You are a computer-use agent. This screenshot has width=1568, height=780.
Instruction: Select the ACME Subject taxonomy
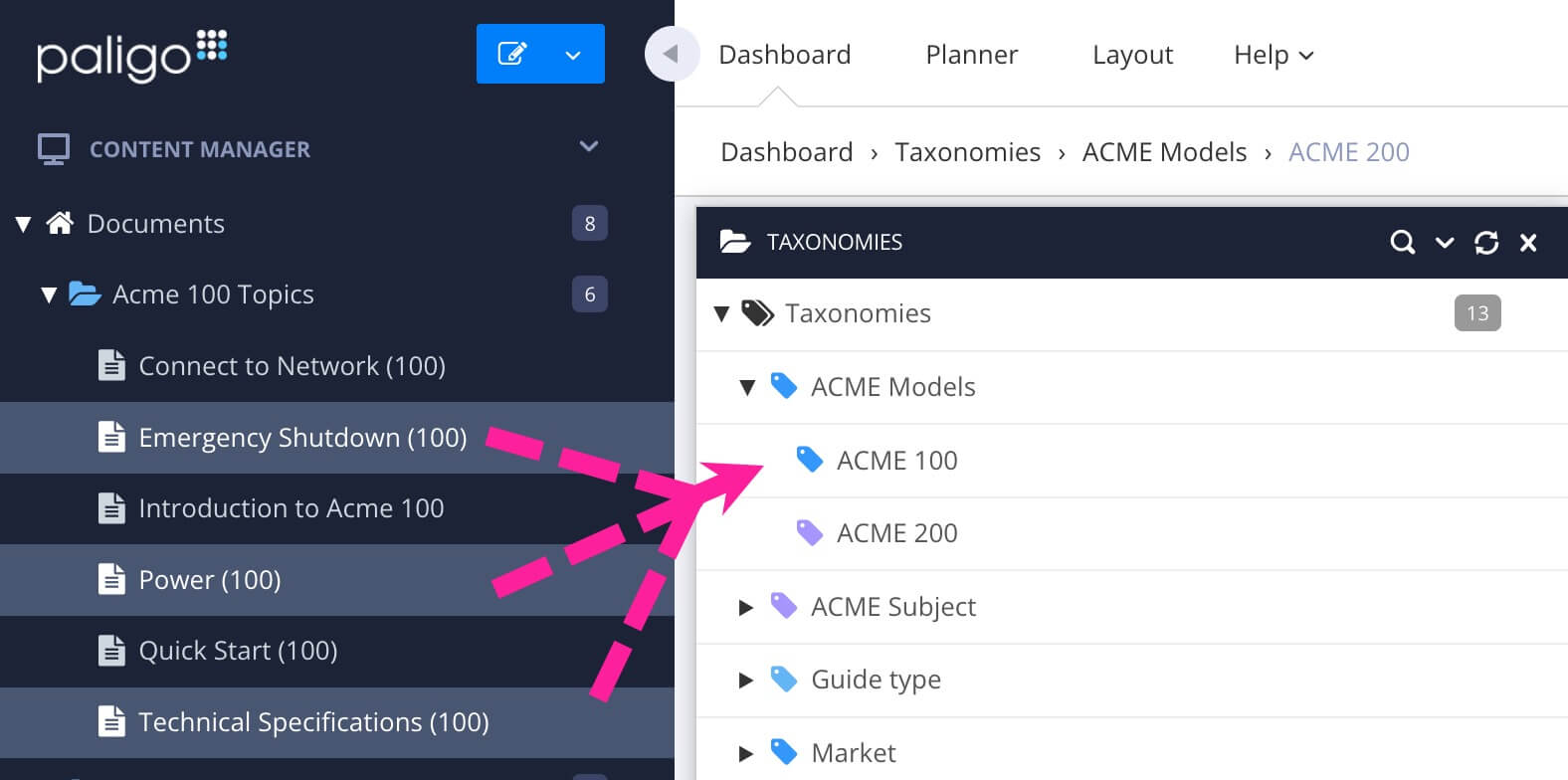[x=893, y=607]
